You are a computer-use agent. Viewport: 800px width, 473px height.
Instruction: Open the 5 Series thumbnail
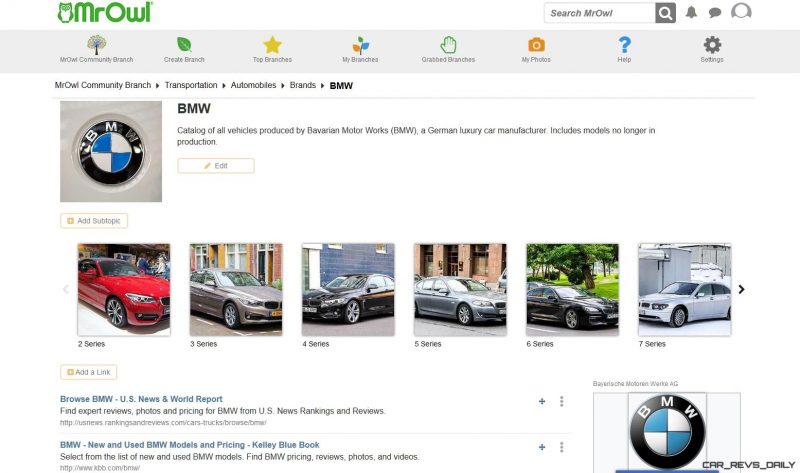pyautogui.click(x=460, y=289)
